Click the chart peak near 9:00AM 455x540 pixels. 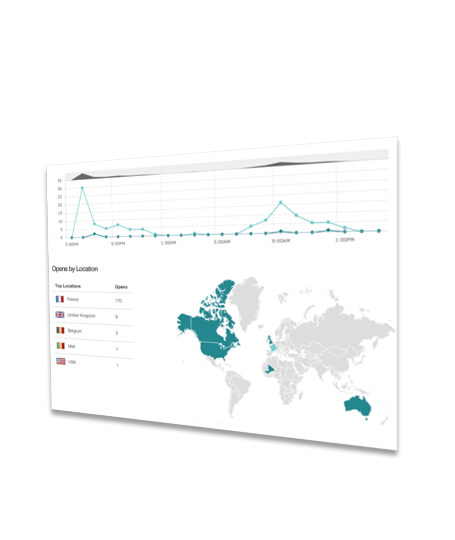pyautogui.click(x=281, y=202)
